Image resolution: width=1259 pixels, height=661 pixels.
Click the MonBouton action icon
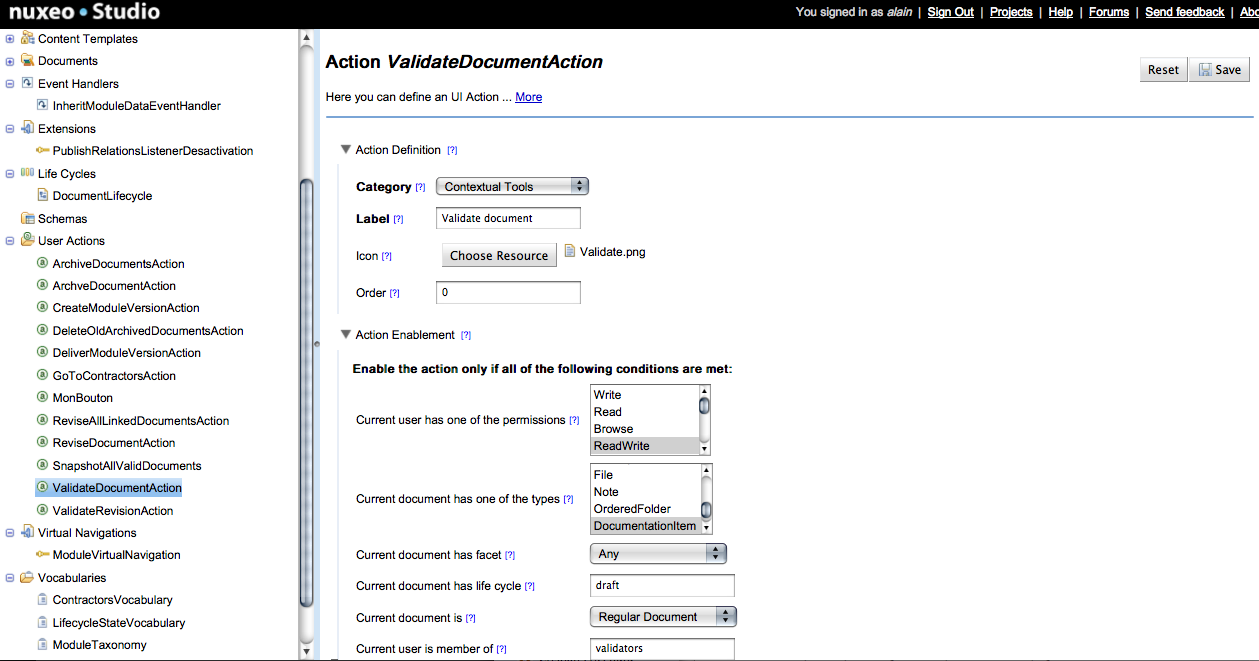[42, 397]
